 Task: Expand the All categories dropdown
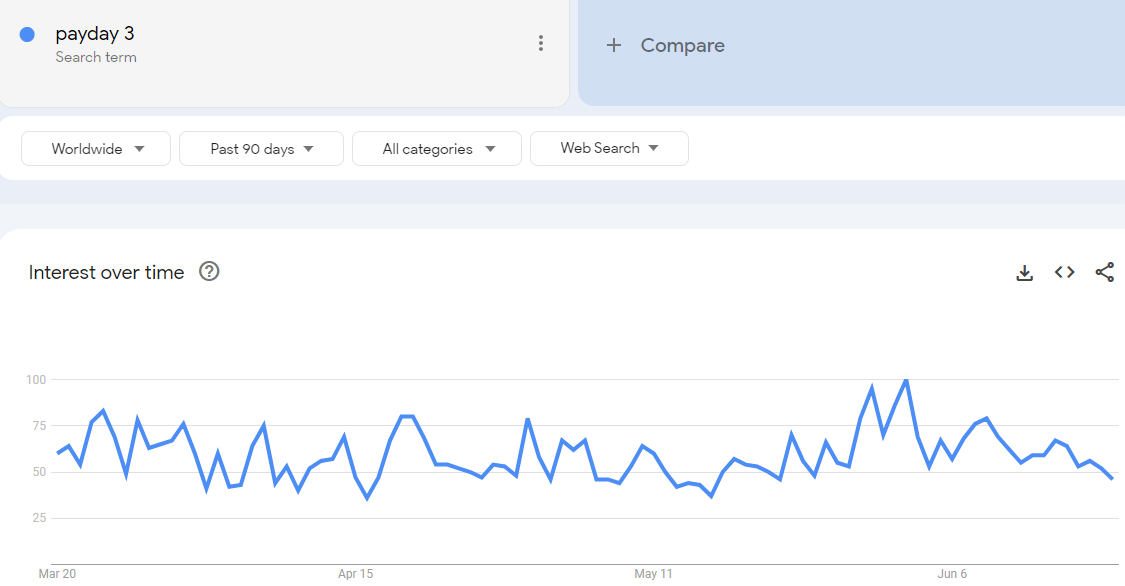coord(437,148)
